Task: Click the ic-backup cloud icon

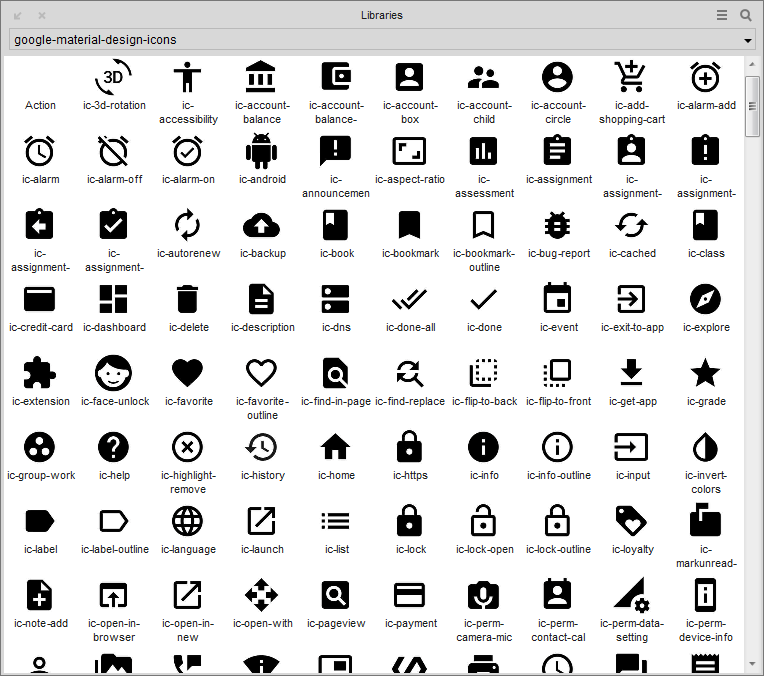Action: [x=262, y=225]
